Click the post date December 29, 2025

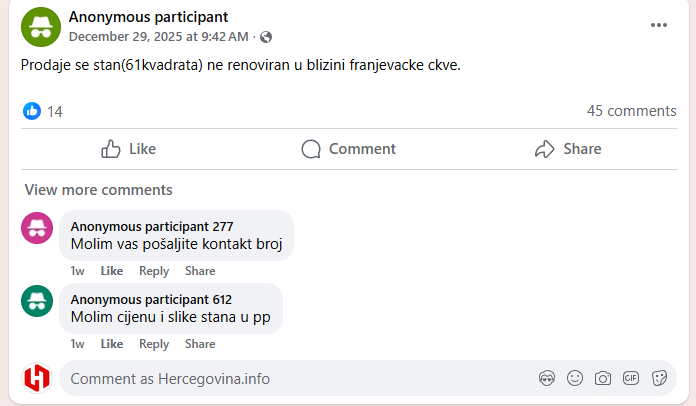158,37
